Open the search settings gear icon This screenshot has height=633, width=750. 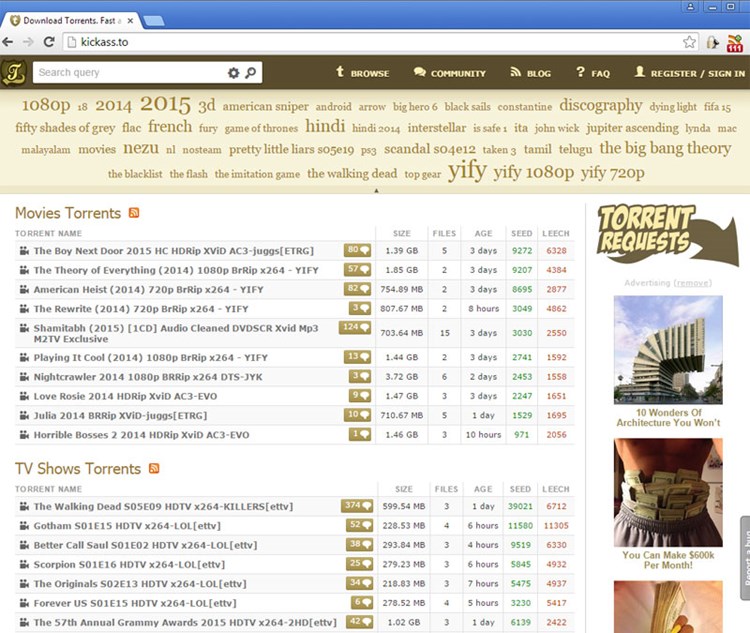tap(233, 73)
